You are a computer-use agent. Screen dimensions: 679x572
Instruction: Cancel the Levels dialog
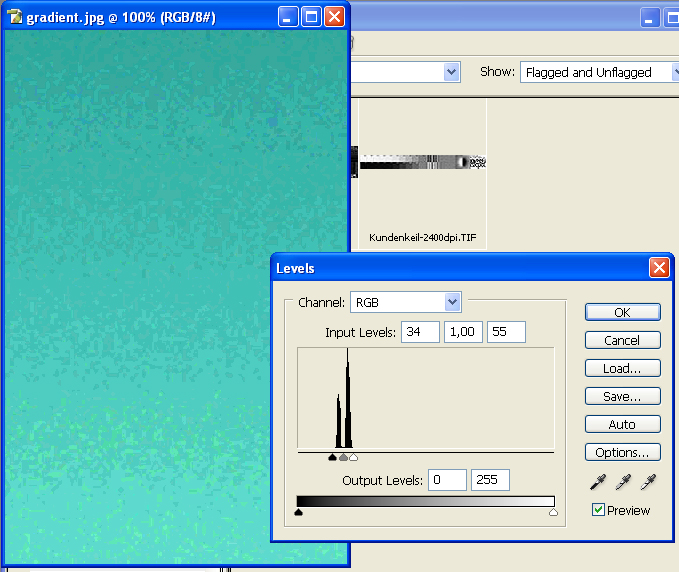622,340
